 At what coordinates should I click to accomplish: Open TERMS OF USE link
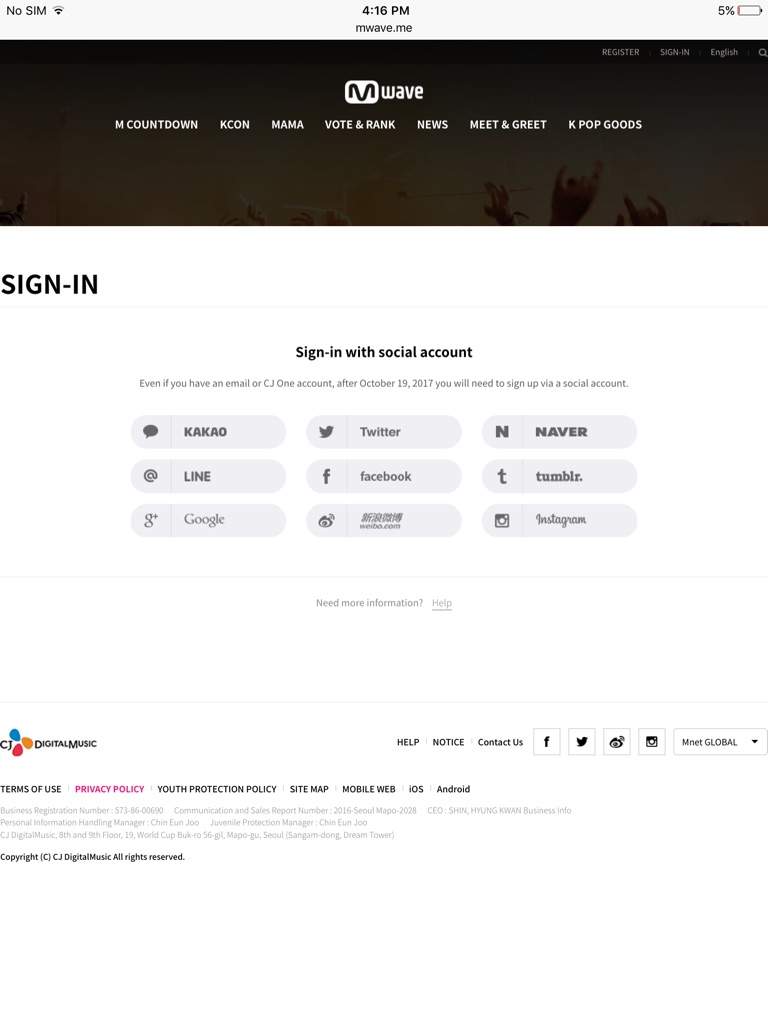(x=31, y=789)
